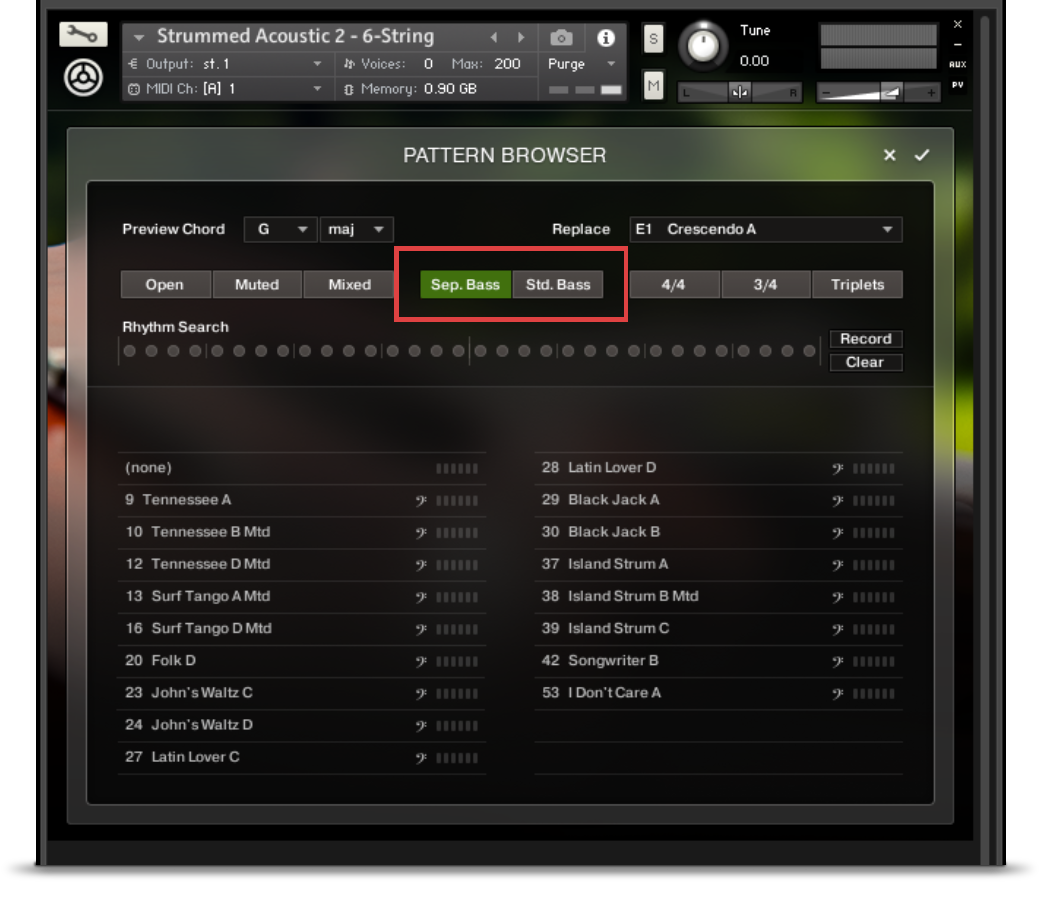Image resolution: width=1040 pixels, height=917 pixels.
Task: Click the stereo pan slider
Action: 739,92
